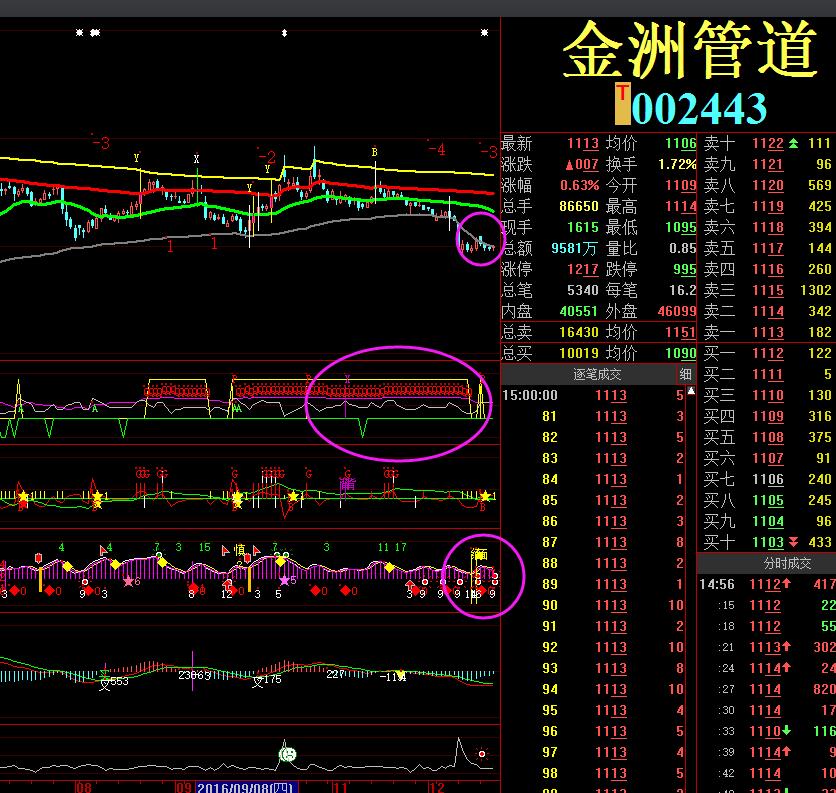
Task: Click trade row 97 in 逐笔成交
Action: [593, 752]
